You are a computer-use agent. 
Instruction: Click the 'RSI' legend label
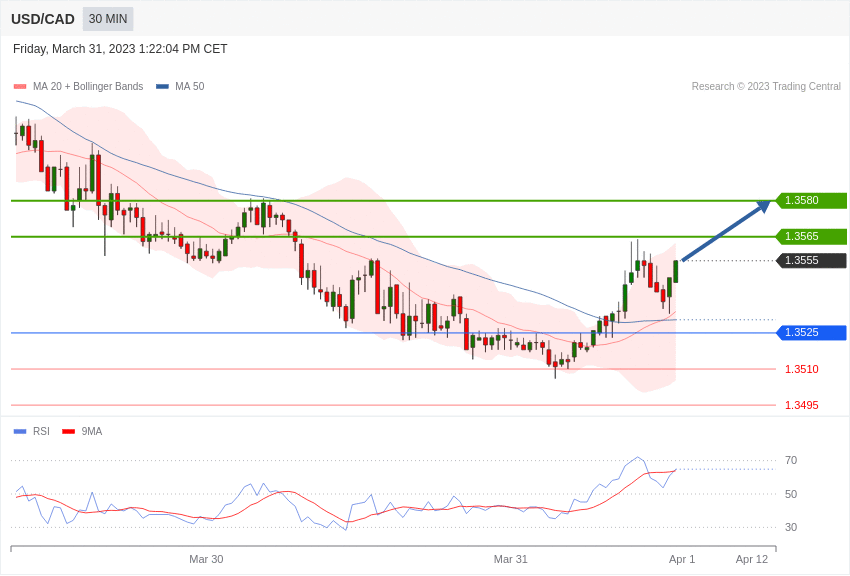(x=41, y=432)
